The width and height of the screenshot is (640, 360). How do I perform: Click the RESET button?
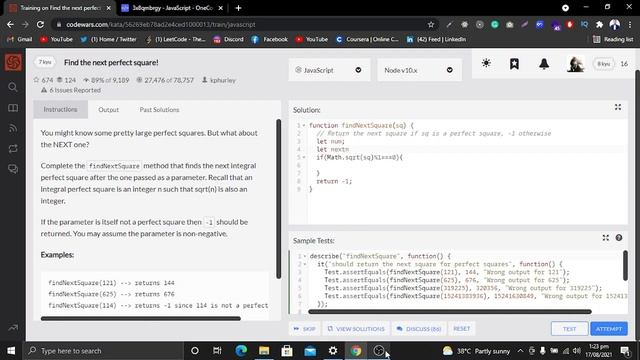point(462,329)
